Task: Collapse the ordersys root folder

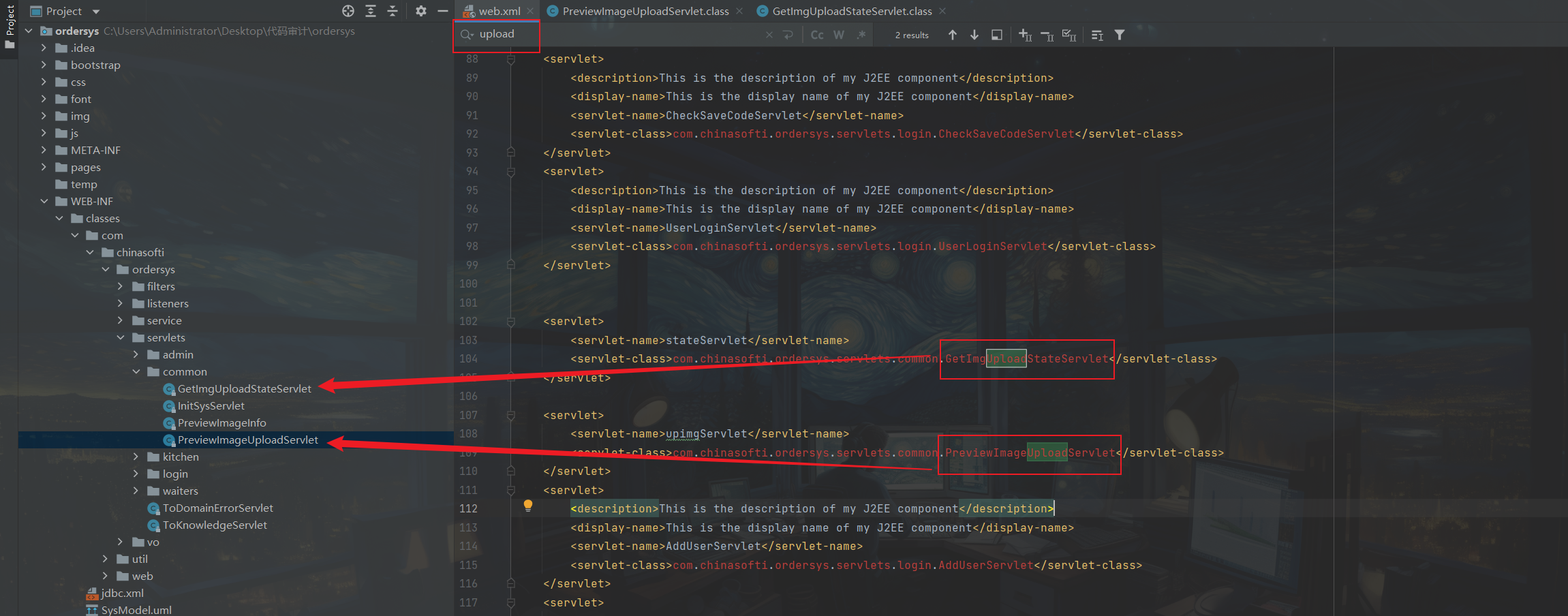Action: click(x=29, y=31)
